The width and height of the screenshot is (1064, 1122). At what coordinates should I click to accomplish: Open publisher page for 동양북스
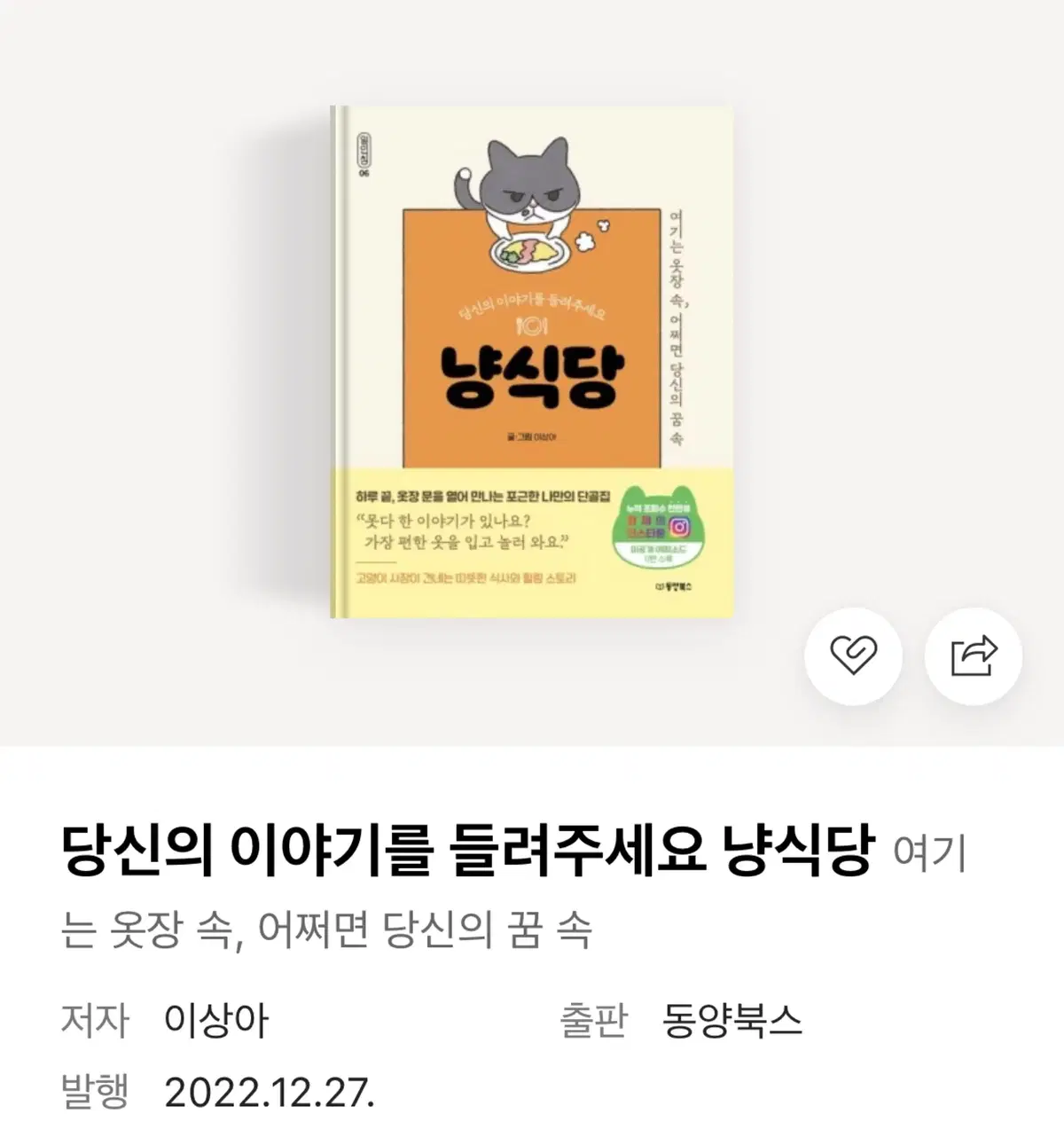[x=731, y=1020]
